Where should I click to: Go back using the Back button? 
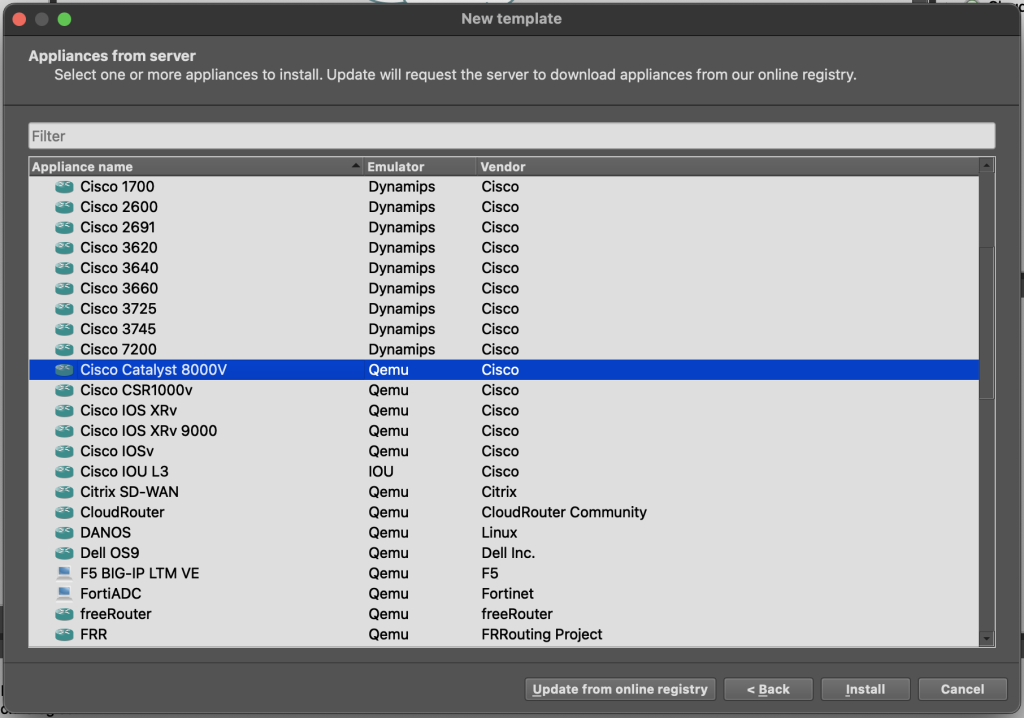[x=767, y=689]
